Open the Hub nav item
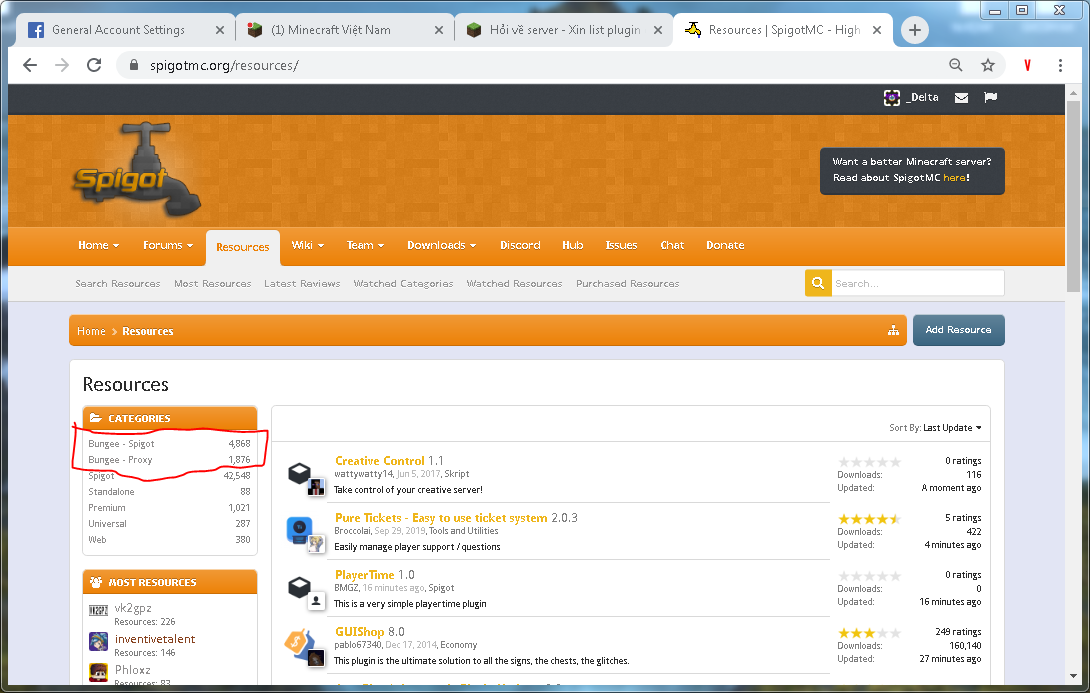 coord(573,245)
